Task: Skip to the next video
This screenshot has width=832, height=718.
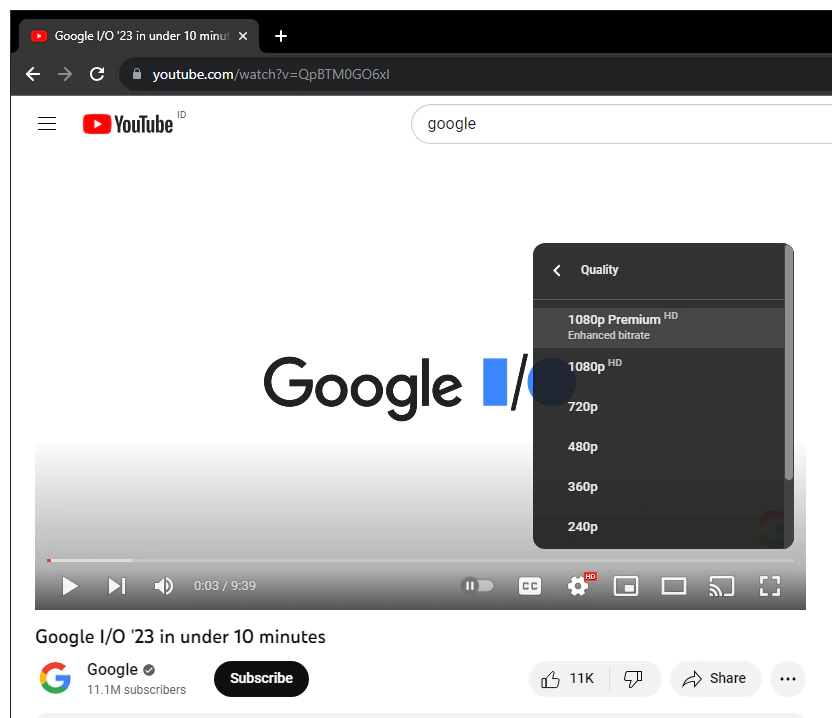Action: coord(116,586)
